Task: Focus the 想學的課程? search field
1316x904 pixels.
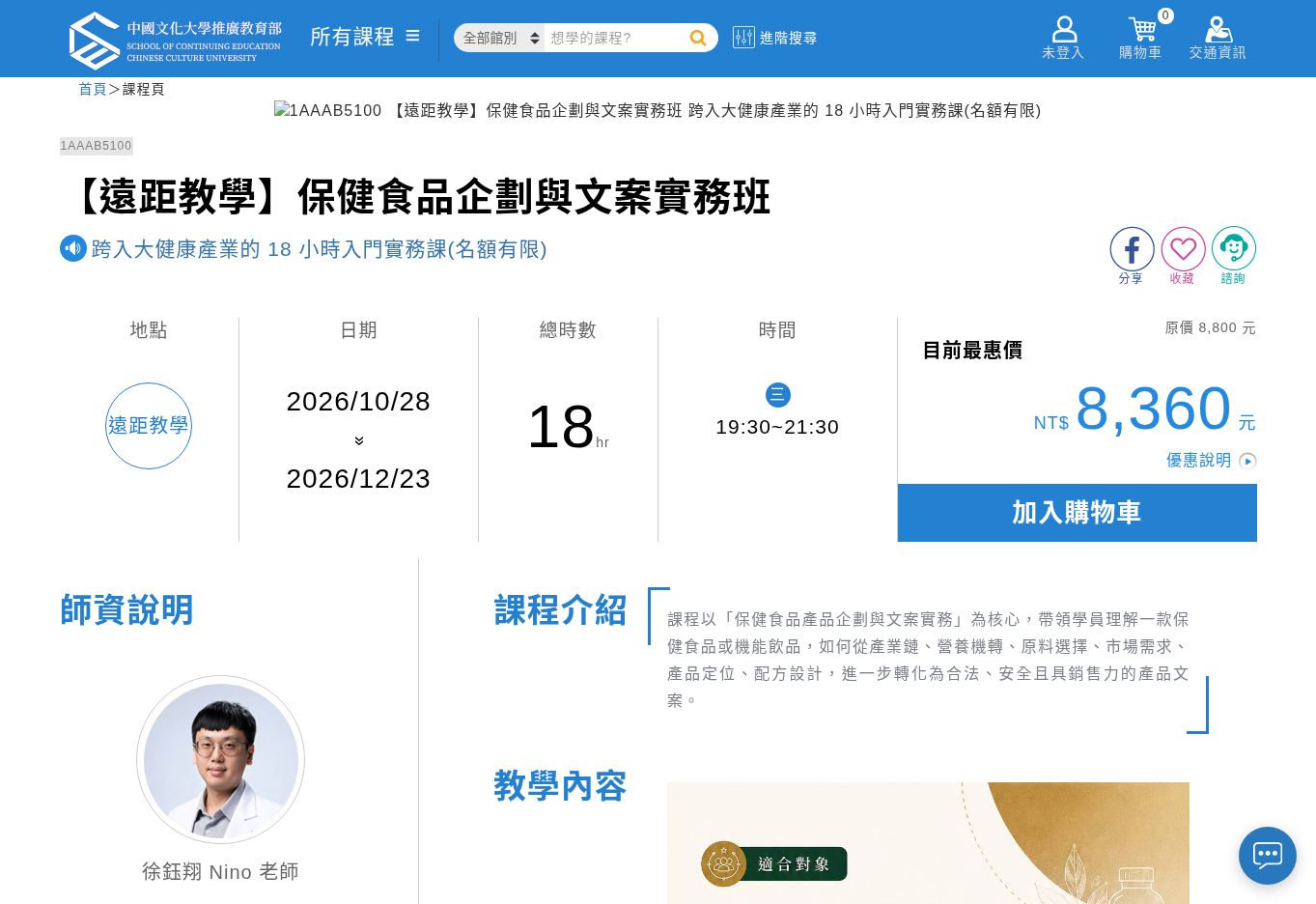Action: (614, 38)
